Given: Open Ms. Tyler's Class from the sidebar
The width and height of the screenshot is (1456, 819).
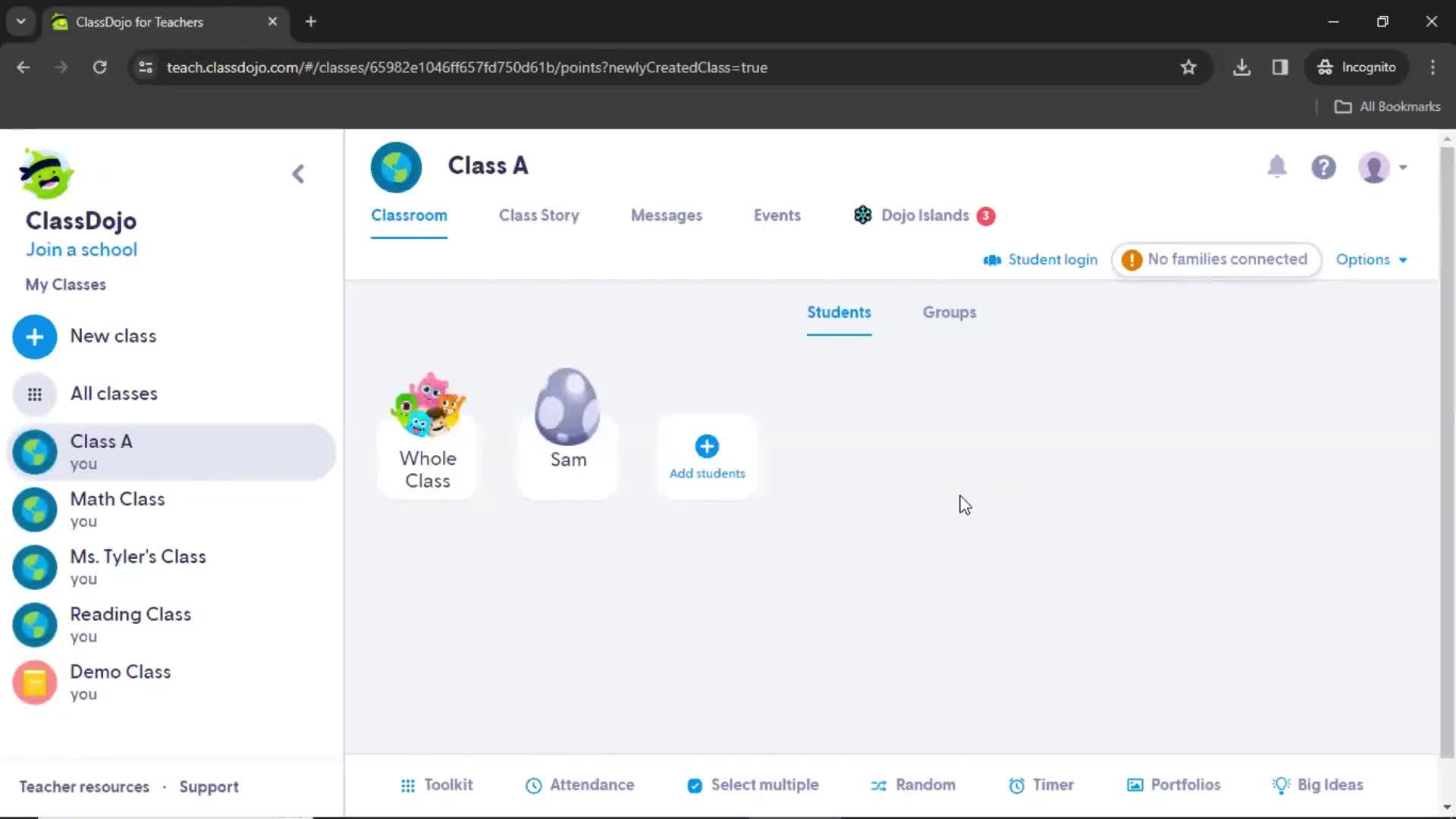Looking at the screenshot, I should pyautogui.click(x=171, y=567).
